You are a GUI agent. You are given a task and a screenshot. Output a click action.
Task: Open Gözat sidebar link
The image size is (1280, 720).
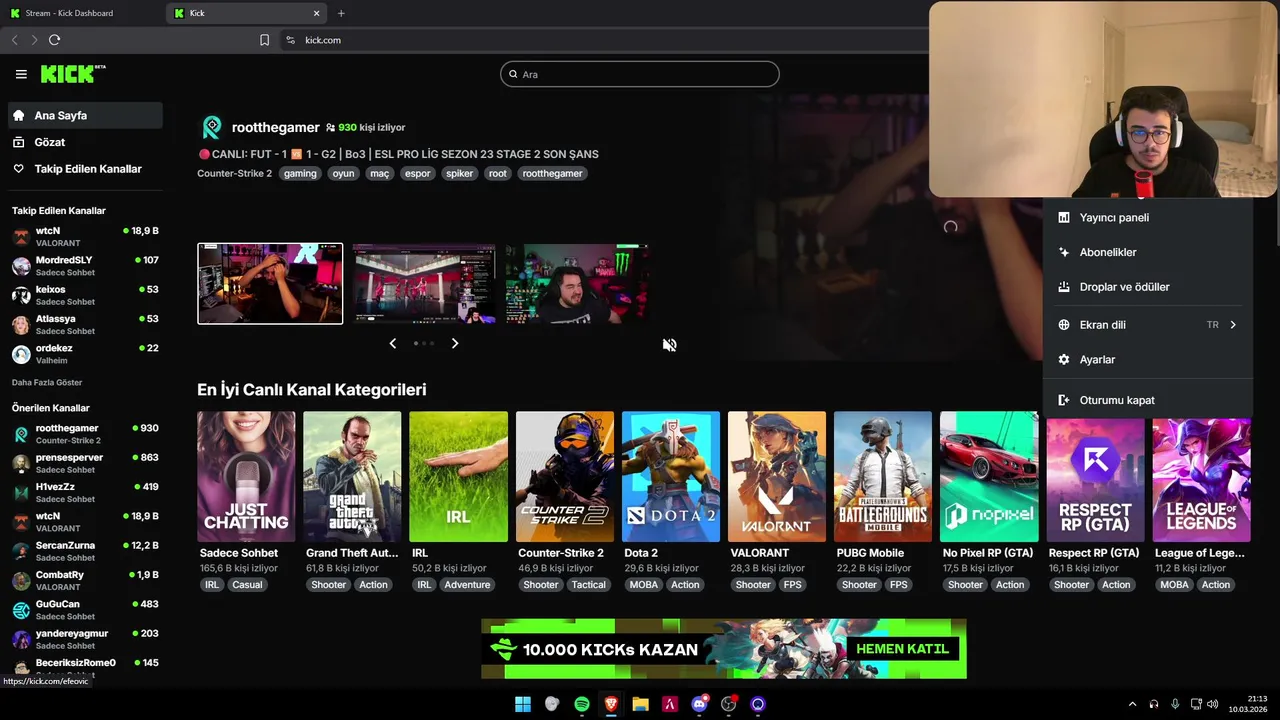(85, 142)
